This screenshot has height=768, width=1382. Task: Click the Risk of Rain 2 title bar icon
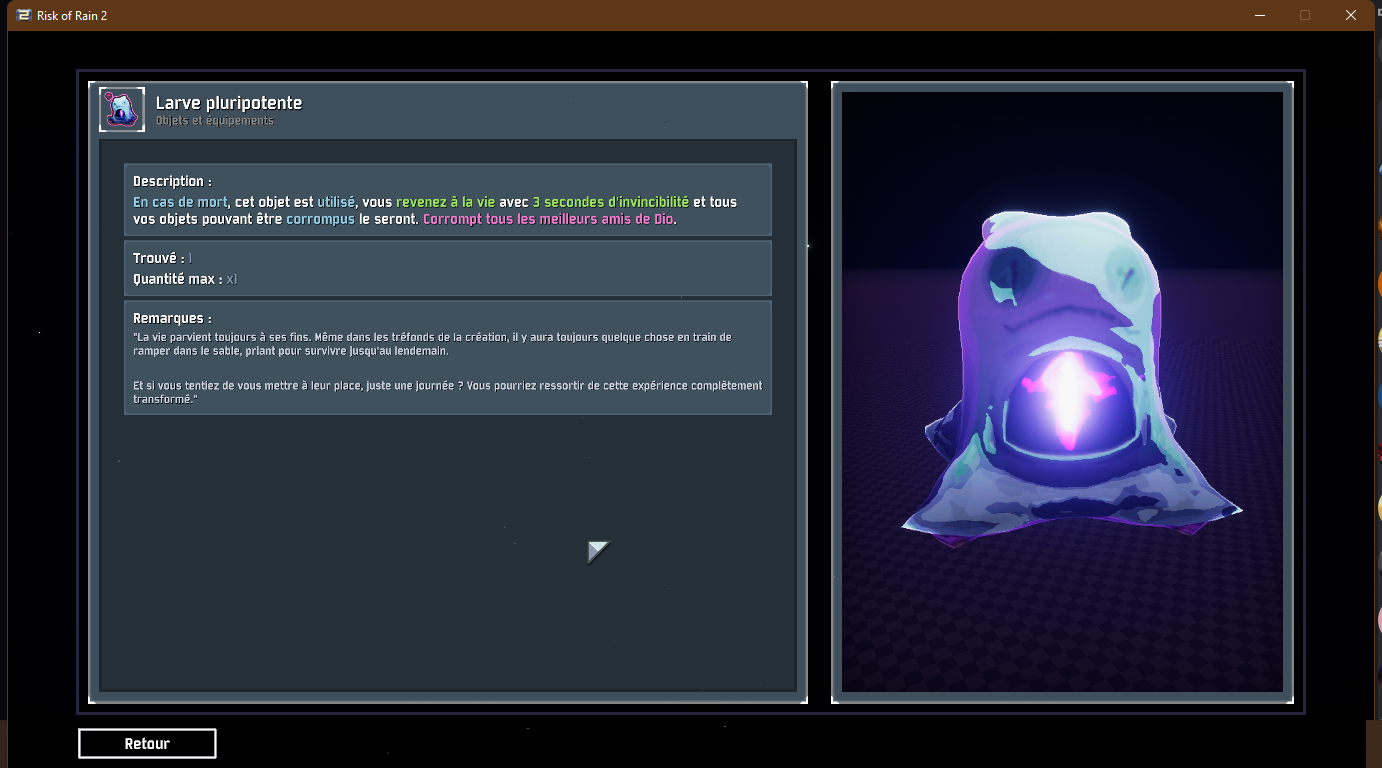[24, 15]
